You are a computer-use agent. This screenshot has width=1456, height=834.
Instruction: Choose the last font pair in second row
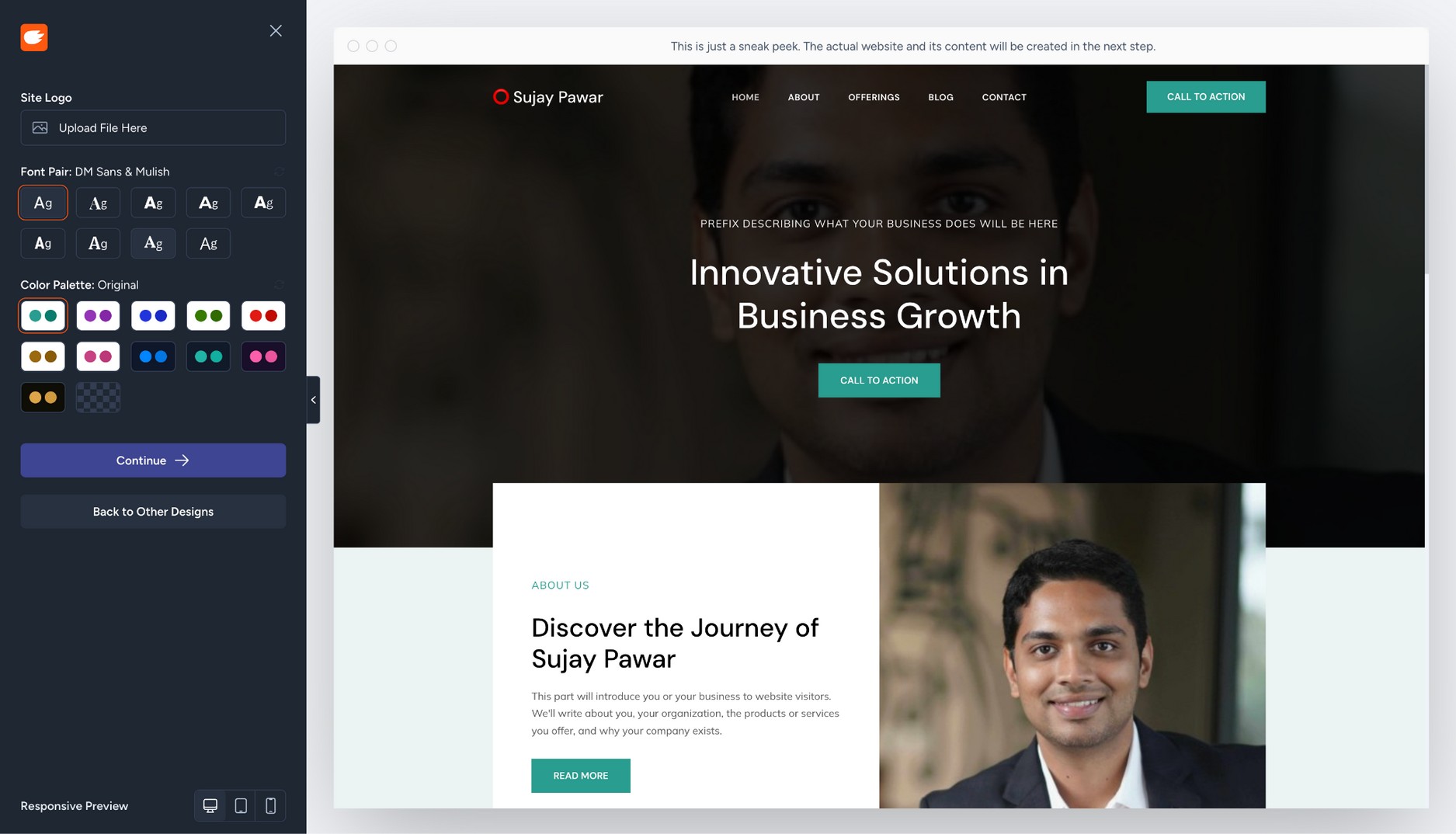pos(208,243)
